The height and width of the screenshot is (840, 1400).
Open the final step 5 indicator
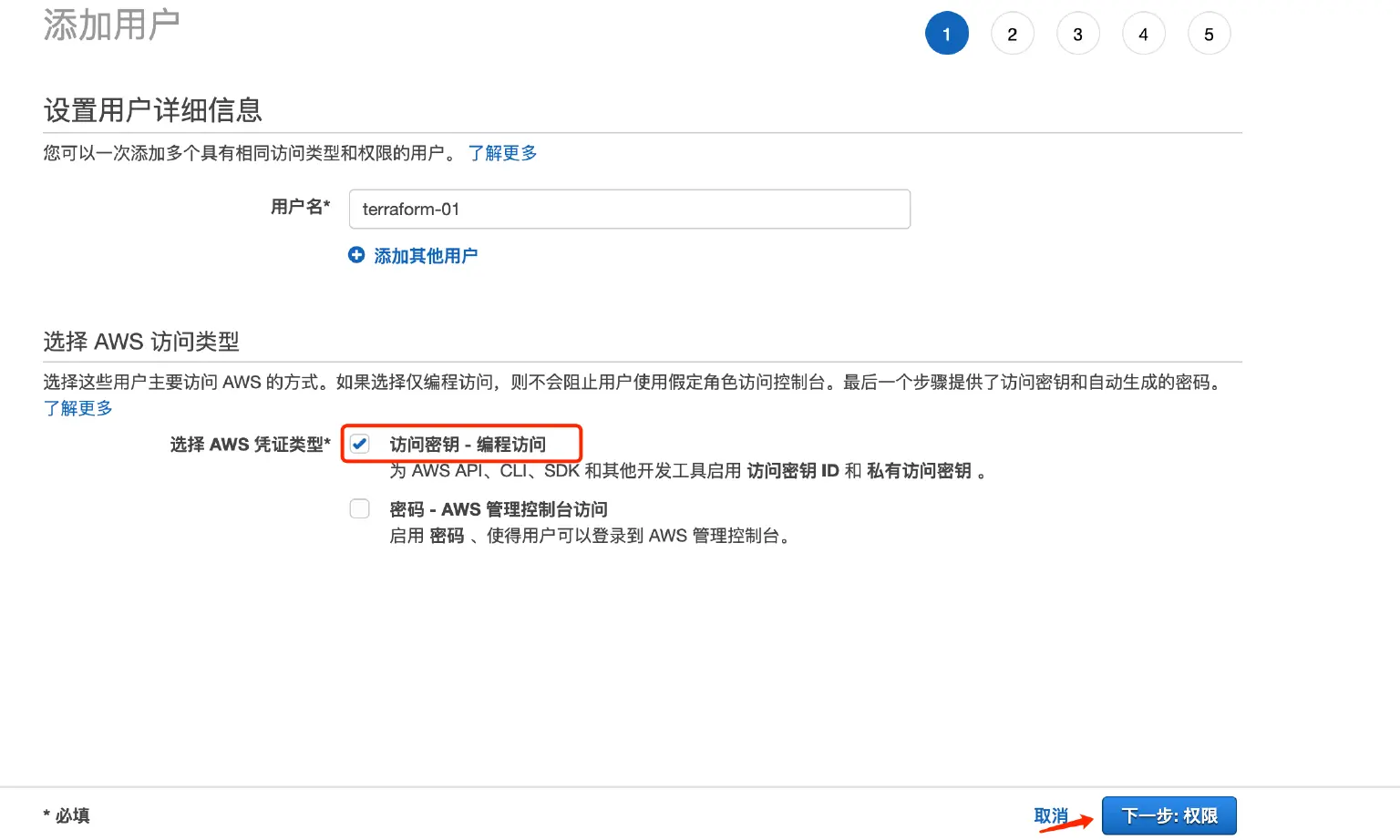[x=1210, y=33]
